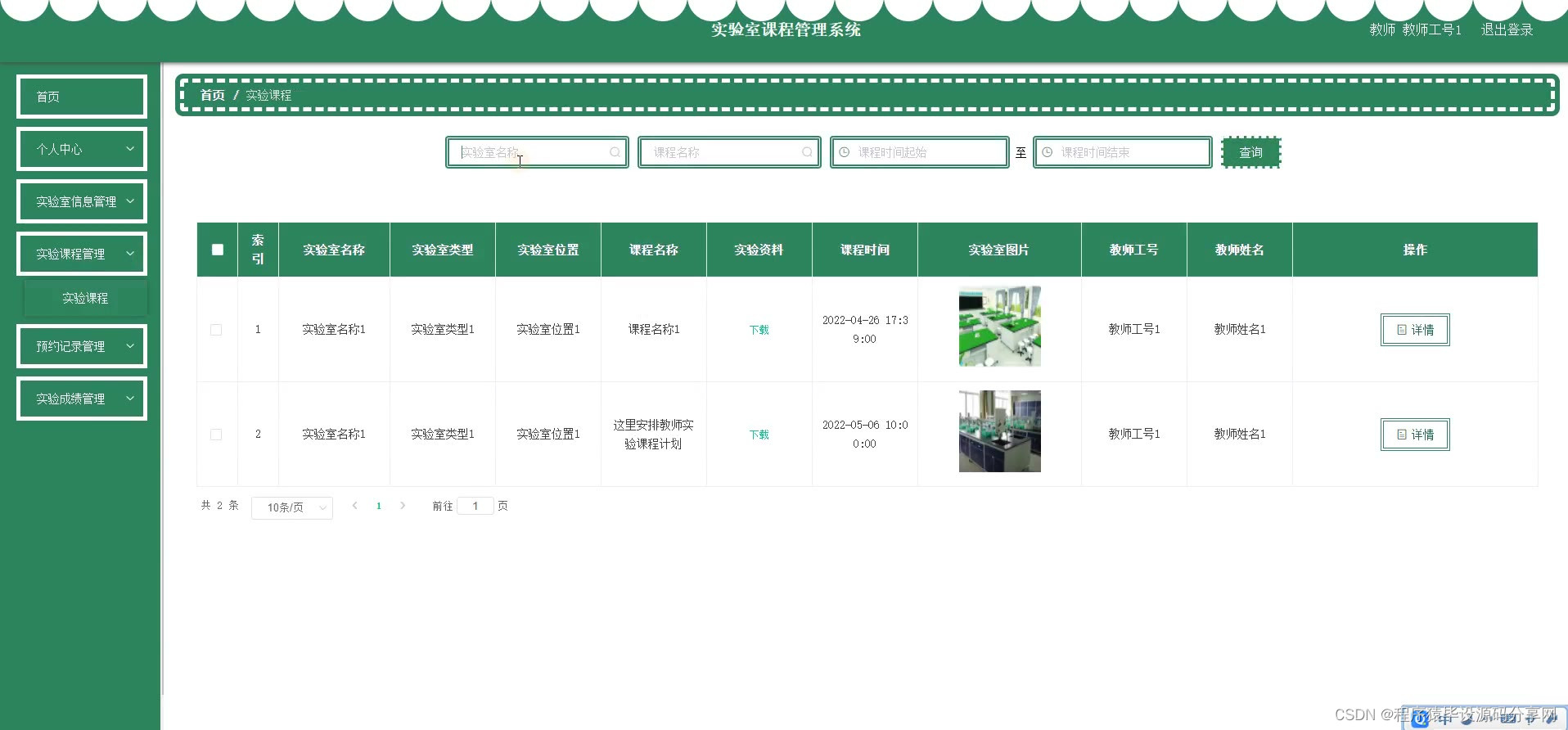Open the 10条/页 page size dropdown
The image size is (1568, 730).
coord(292,507)
